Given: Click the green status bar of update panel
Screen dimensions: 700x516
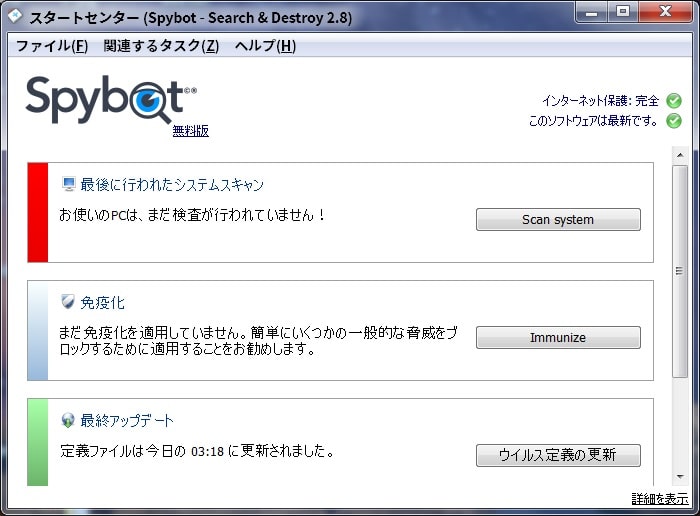Looking at the screenshot, I should point(38,442).
